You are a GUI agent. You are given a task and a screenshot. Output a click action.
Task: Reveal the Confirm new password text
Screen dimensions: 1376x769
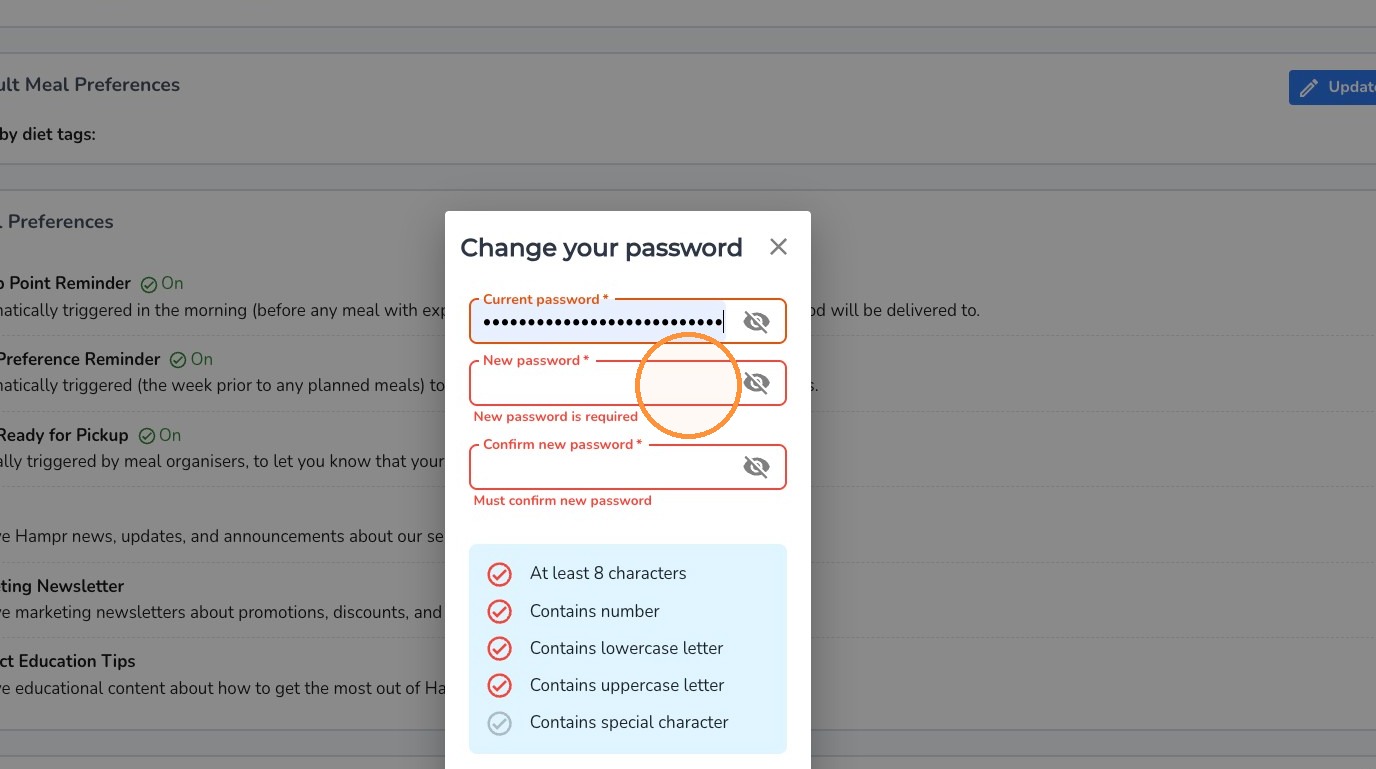tap(756, 466)
